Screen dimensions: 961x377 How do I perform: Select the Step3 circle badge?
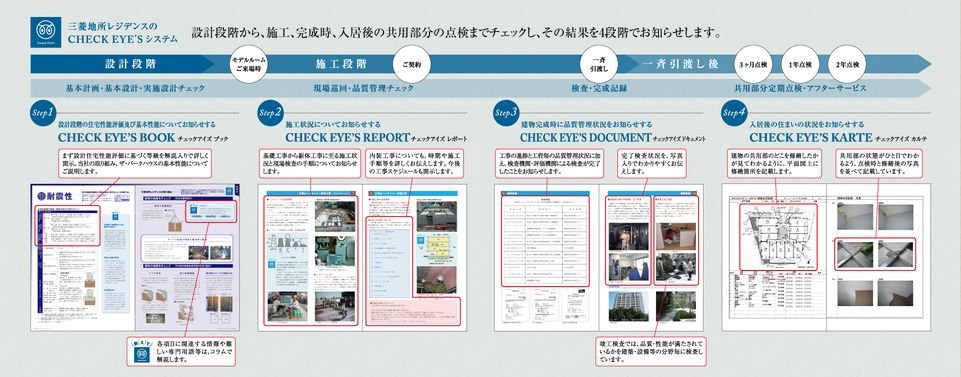[506, 113]
